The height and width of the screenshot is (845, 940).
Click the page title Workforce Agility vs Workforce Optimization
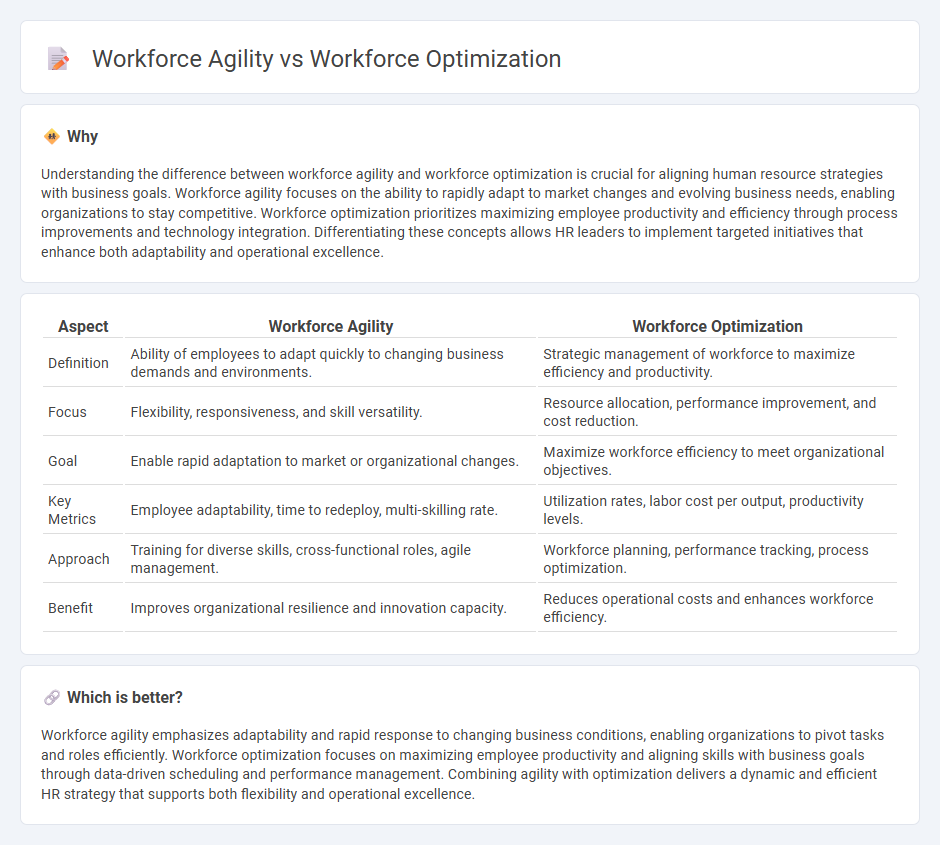[x=326, y=59]
